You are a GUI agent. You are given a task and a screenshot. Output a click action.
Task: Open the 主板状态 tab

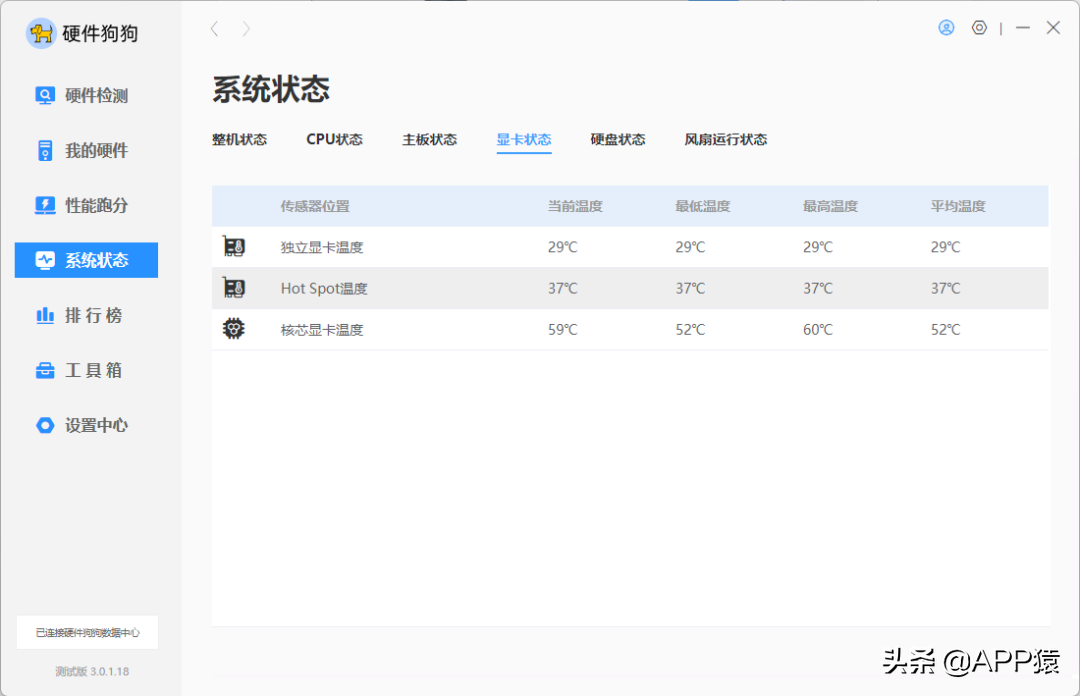[x=429, y=140]
